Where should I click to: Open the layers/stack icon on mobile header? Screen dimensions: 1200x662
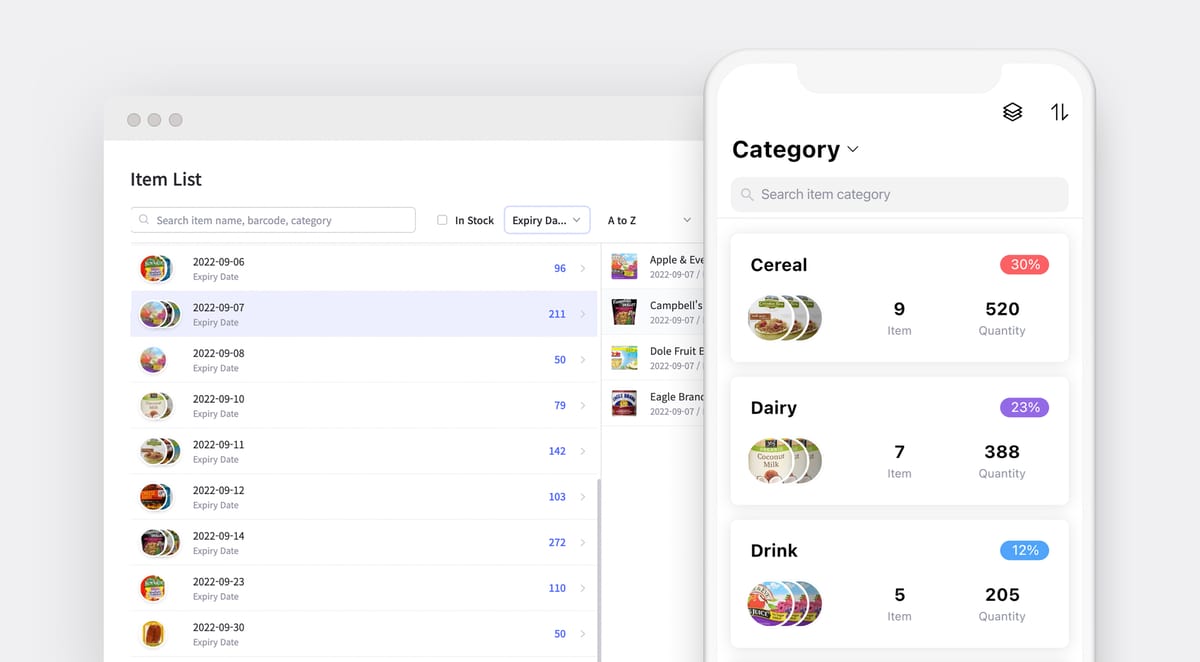click(x=1012, y=111)
